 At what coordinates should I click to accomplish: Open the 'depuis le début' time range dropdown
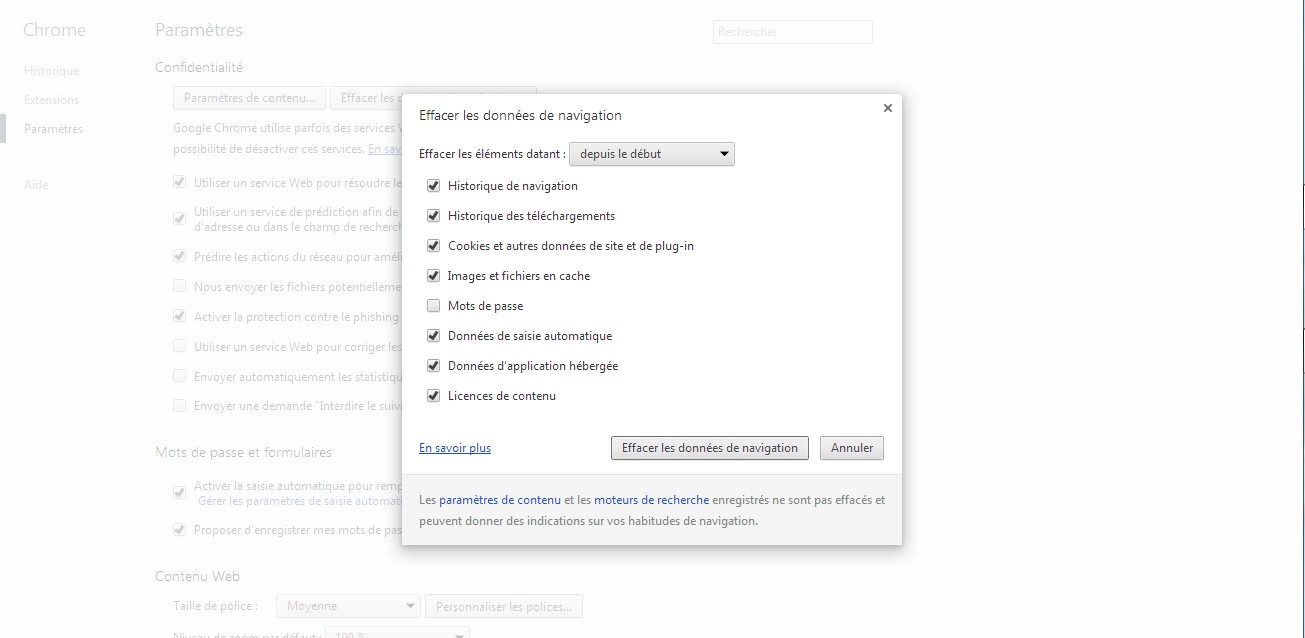click(x=651, y=154)
